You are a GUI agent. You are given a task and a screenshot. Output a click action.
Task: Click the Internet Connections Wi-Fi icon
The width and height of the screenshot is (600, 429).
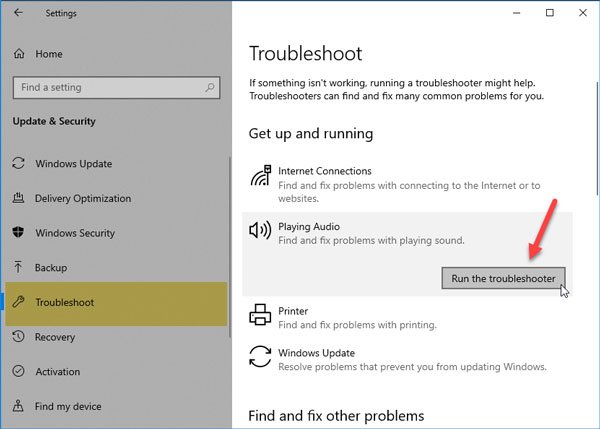click(259, 178)
